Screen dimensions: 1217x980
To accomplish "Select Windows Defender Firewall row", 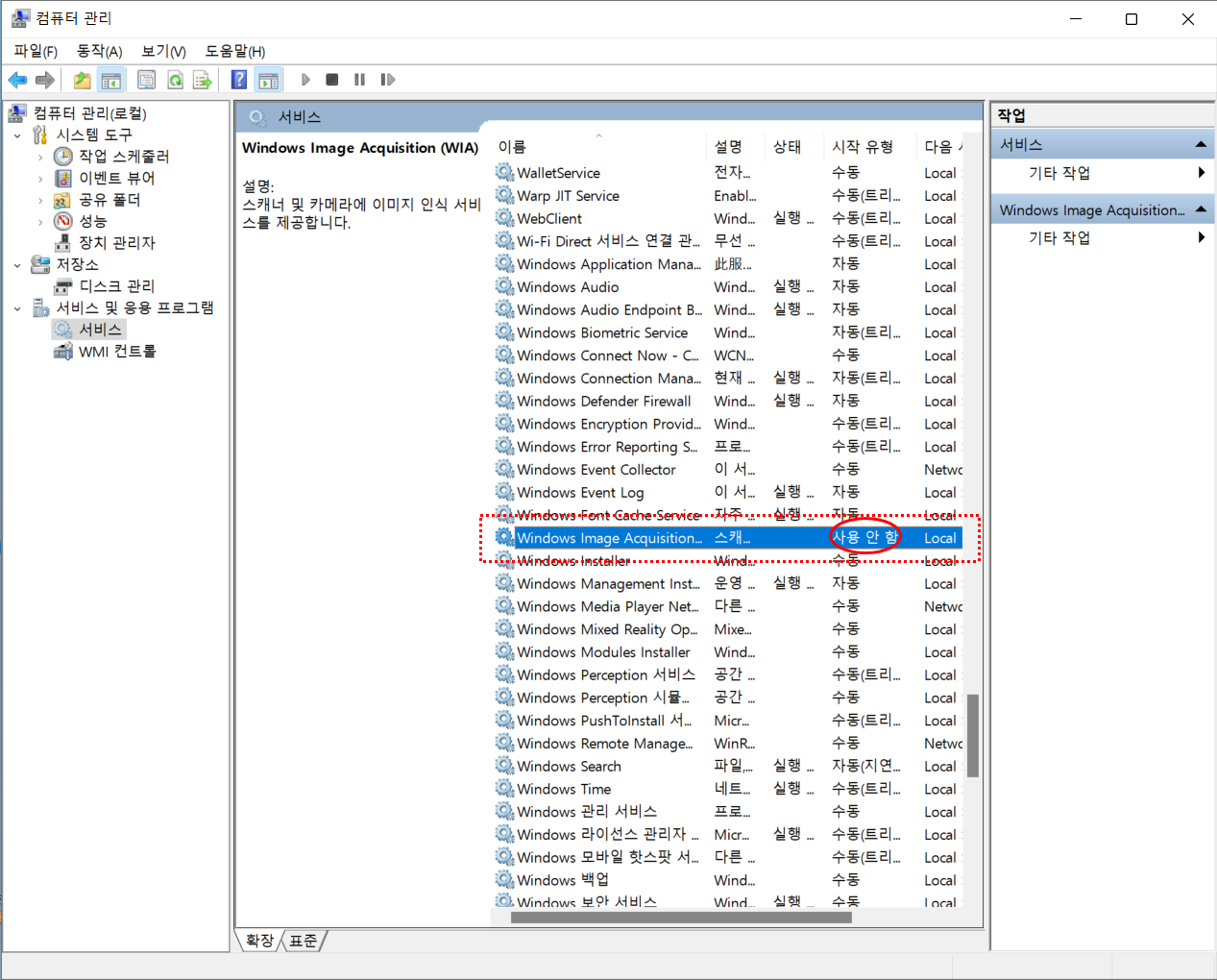I will point(728,402).
